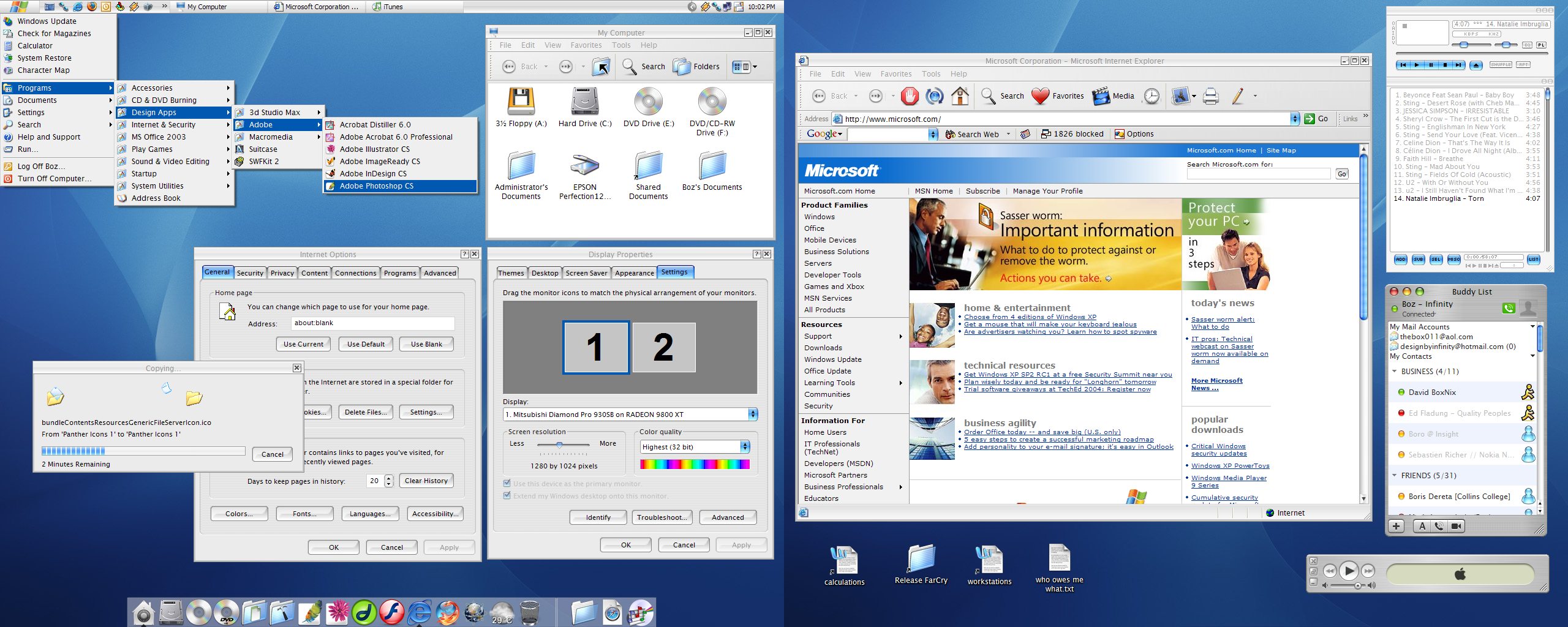The width and height of the screenshot is (1568, 627).
Task: Click the Internet Explorer icon in the dock
Action: 420,612
